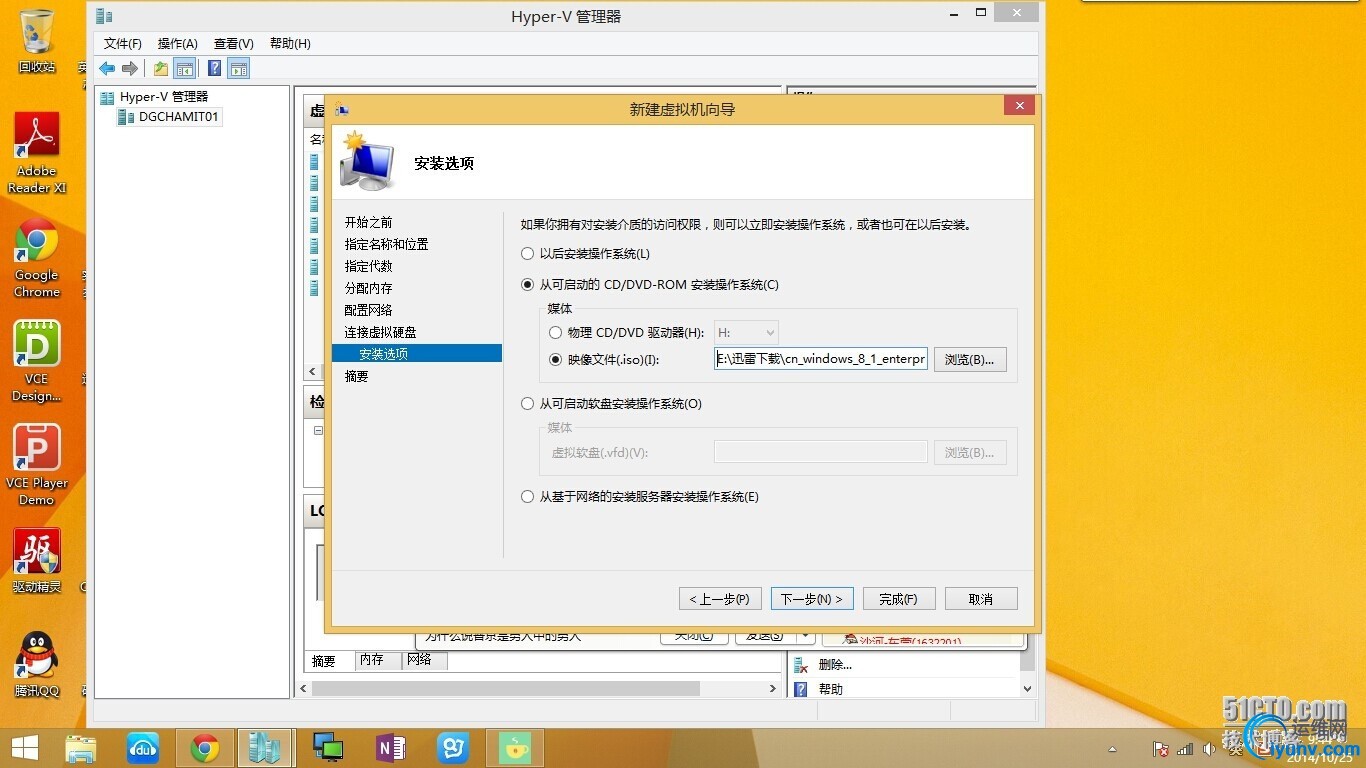Click the Up one level folder icon

coord(161,68)
